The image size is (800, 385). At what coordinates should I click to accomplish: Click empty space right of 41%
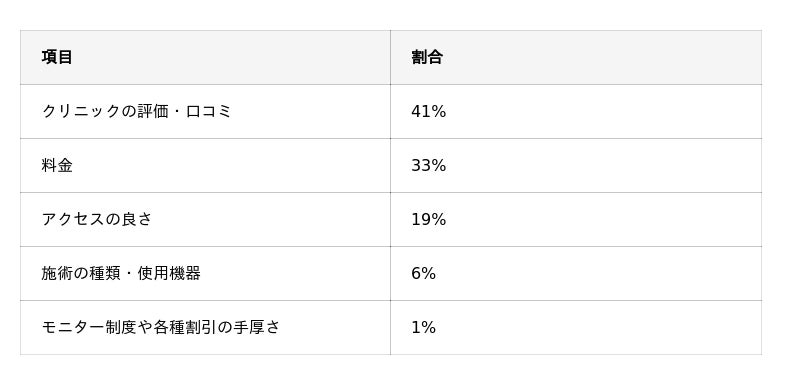[x=602, y=111]
